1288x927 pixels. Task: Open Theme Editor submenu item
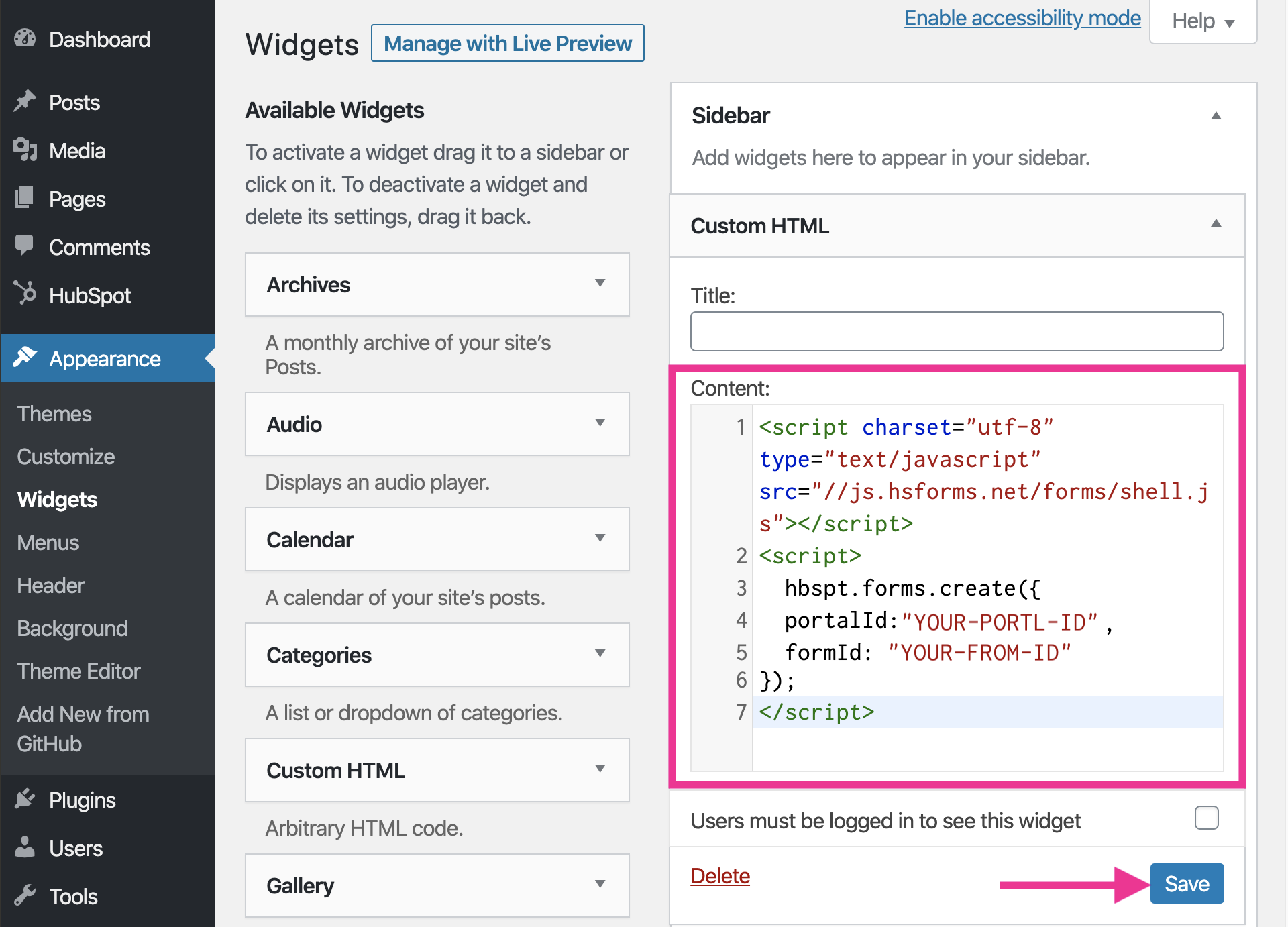[78, 671]
